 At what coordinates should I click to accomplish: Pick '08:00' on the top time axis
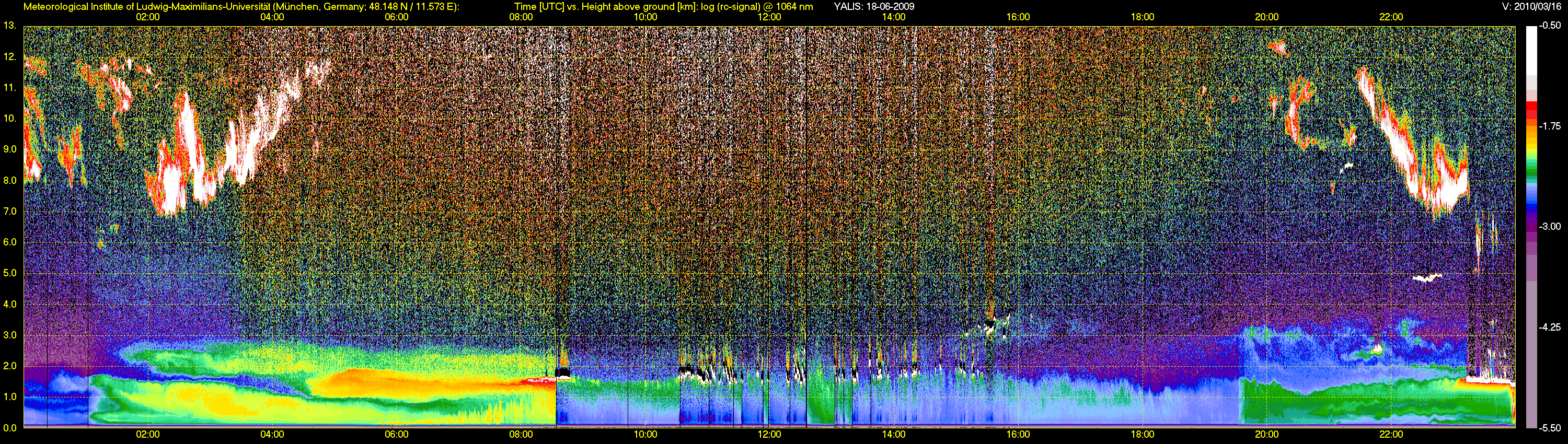[521, 17]
